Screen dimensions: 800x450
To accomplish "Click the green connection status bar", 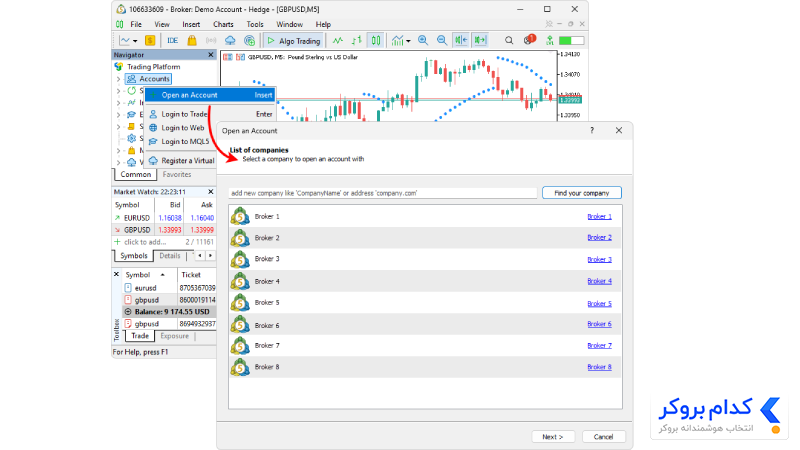I will (x=571, y=40).
